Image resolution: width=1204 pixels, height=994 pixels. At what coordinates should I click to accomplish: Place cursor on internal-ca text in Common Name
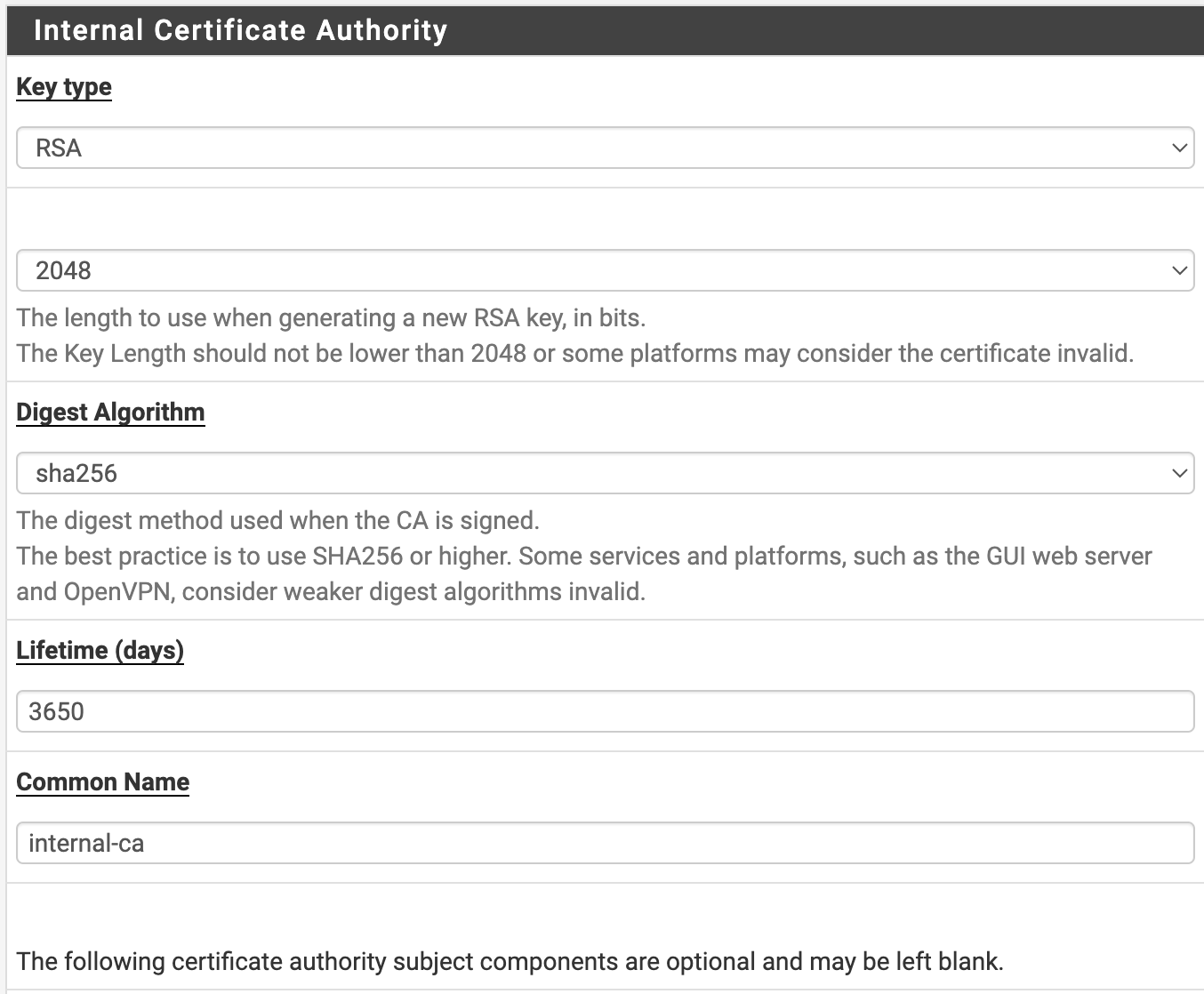pos(86,844)
